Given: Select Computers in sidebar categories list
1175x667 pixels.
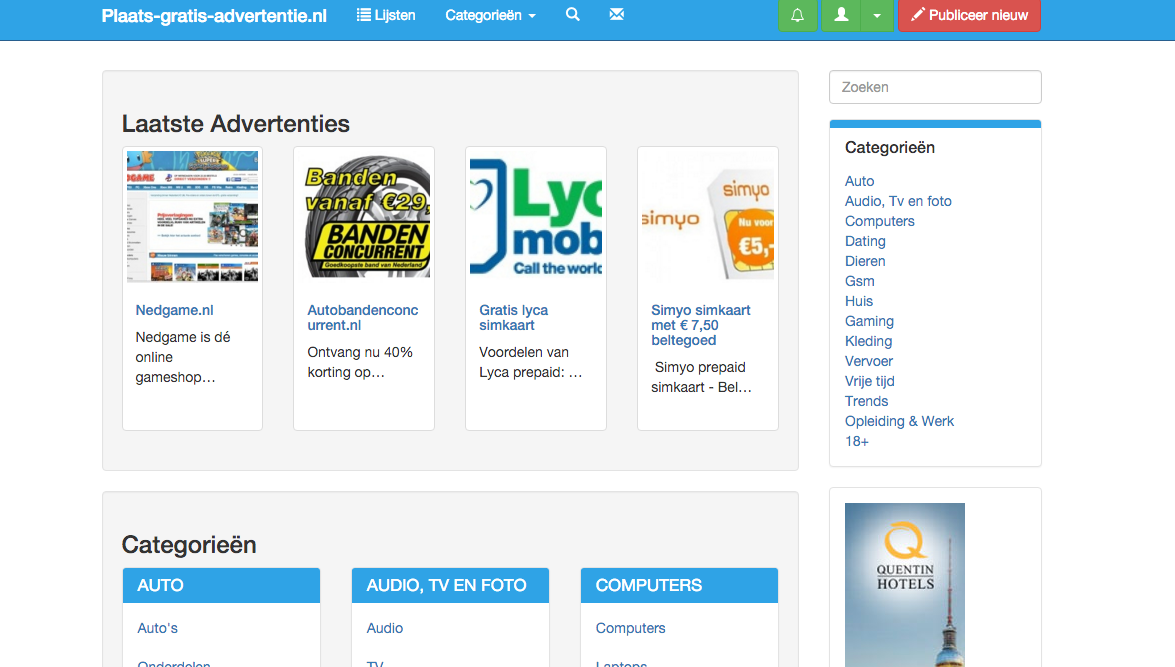Looking at the screenshot, I should click(x=880, y=221).
